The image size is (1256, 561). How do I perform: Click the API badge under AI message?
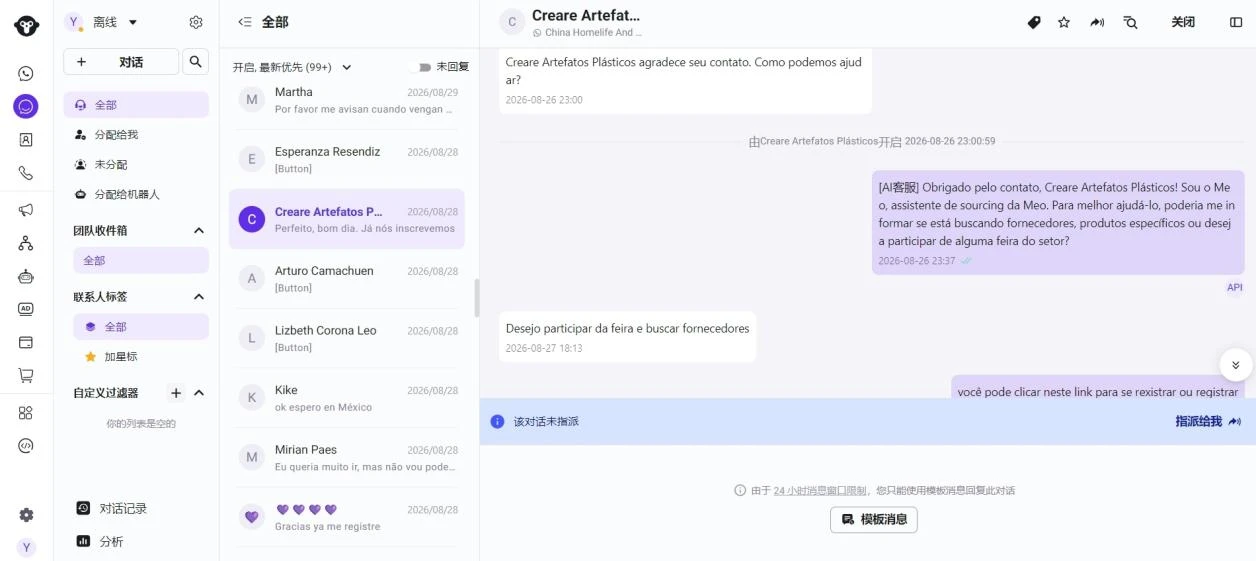pyautogui.click(x=1235, y=288)
